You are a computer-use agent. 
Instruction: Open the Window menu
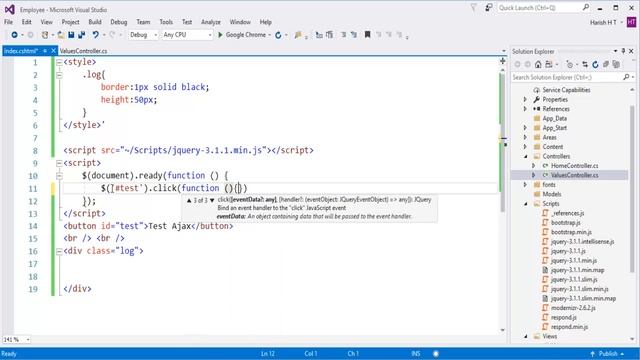pos(240,22)
